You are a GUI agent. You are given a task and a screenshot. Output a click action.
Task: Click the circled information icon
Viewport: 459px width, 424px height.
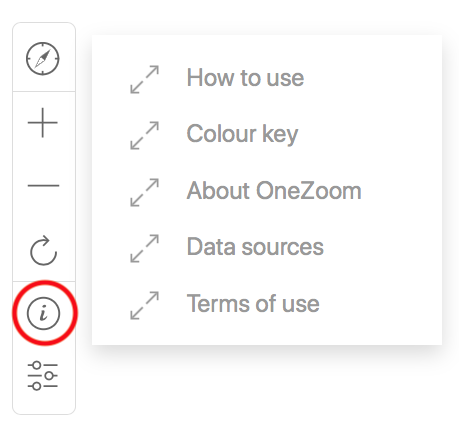click(x=43, y=313)
